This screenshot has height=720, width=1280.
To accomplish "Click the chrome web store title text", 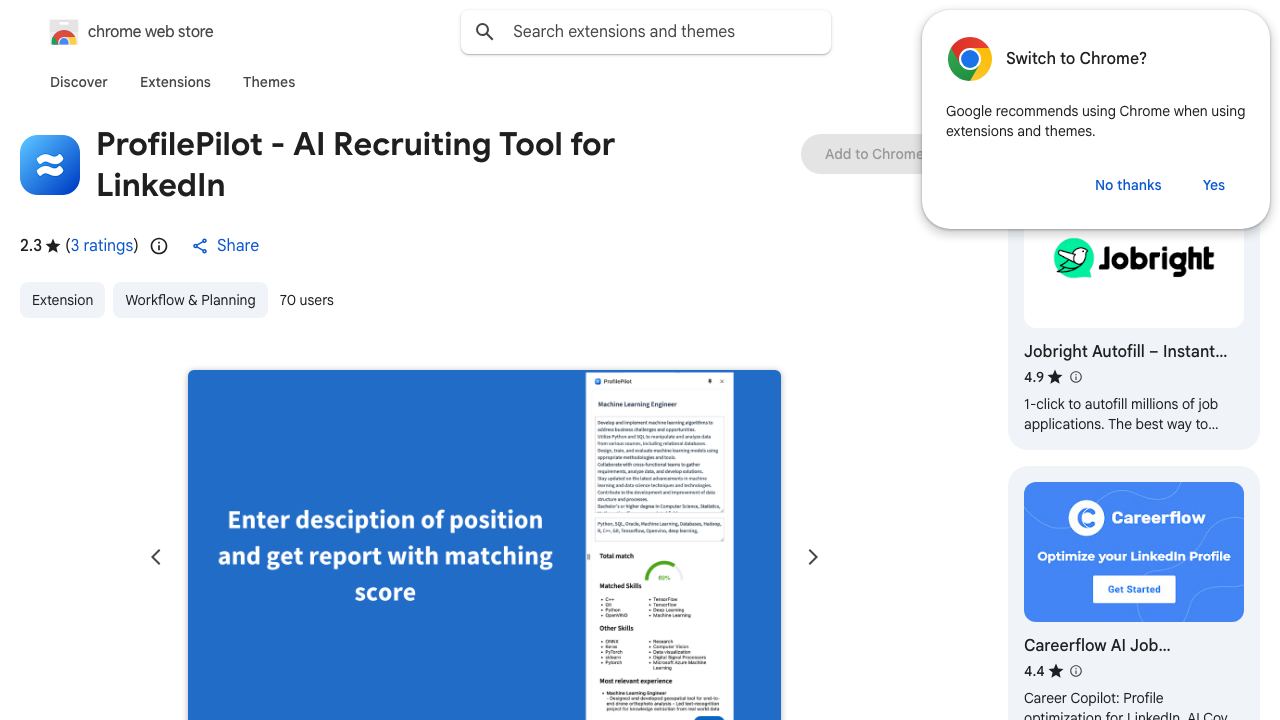I will click(x=151, y=32).
